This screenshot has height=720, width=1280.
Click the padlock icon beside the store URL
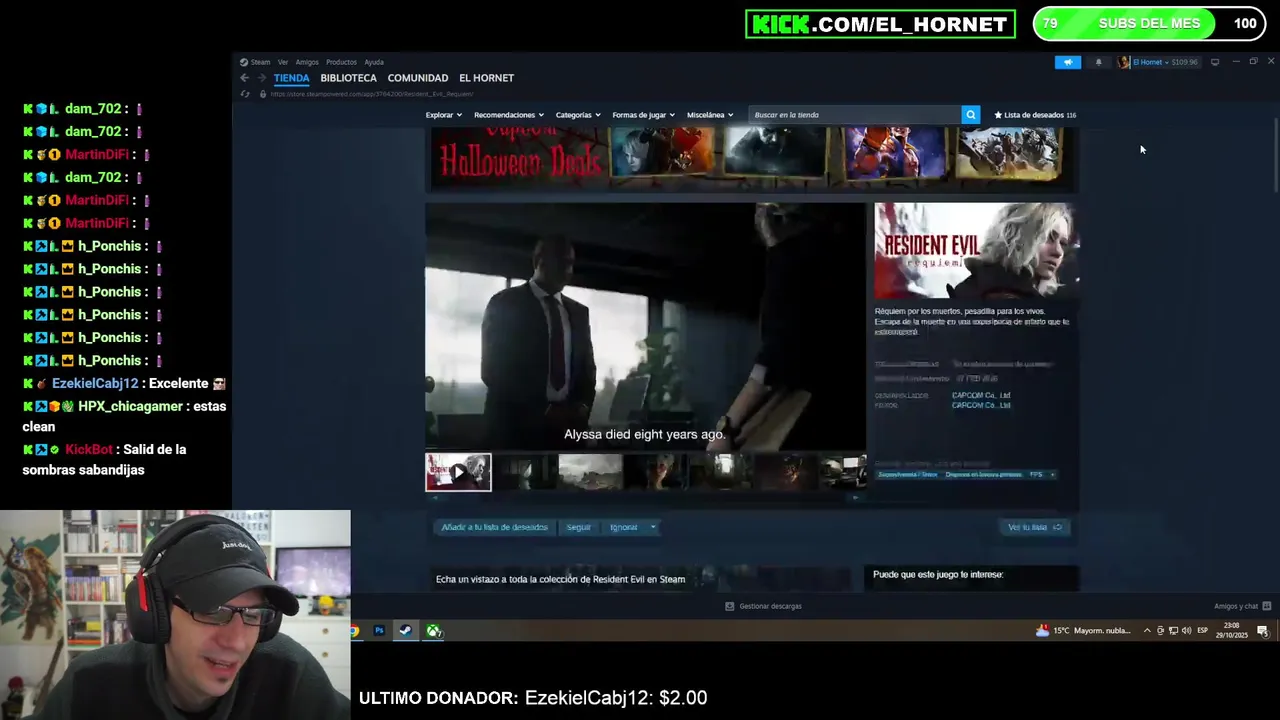click(x=263, y=94)
